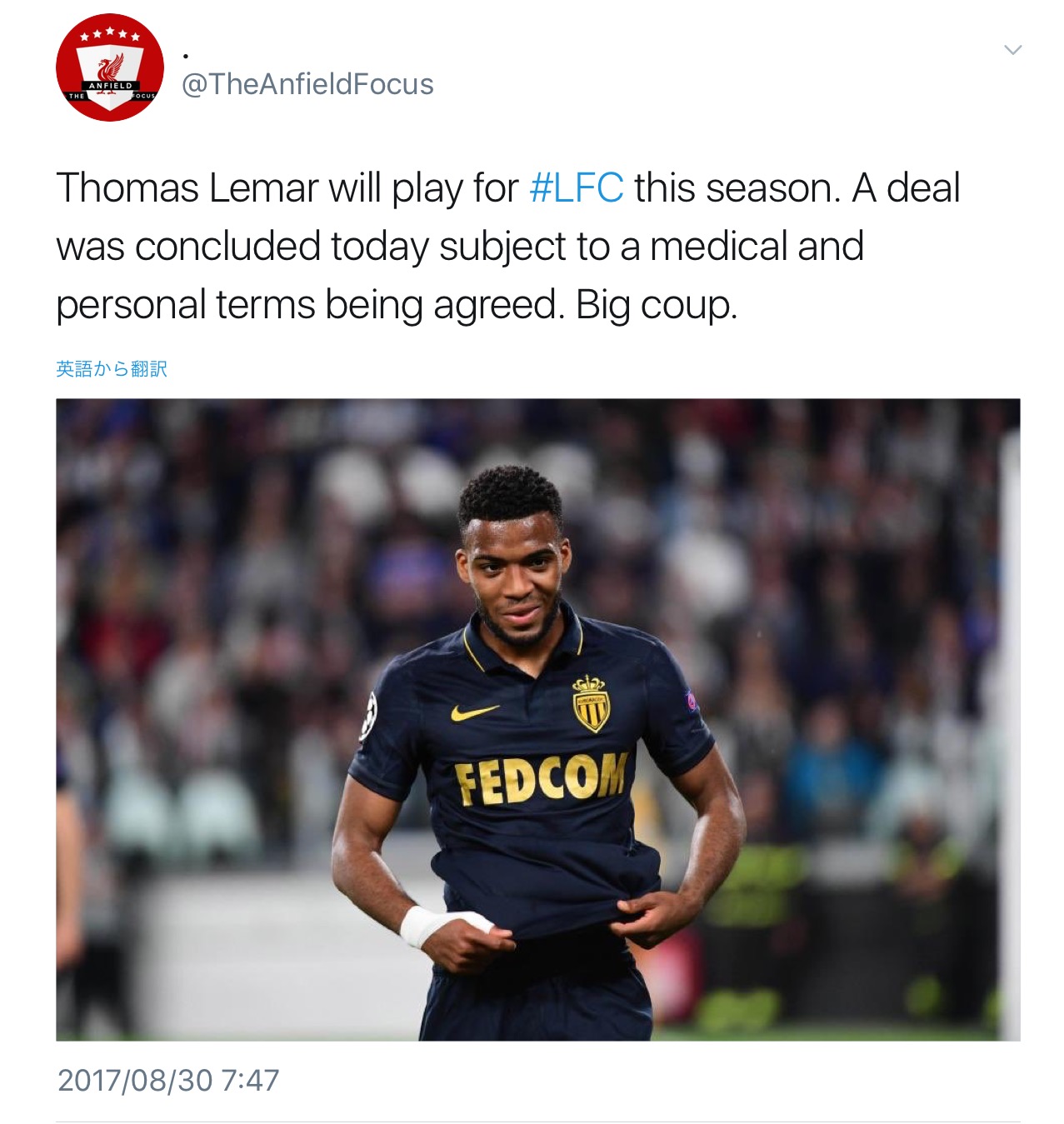Viewport: 1064px width, 1124px height.
Task: Open The Anfield Focus profile avatar
Action: 110,67
